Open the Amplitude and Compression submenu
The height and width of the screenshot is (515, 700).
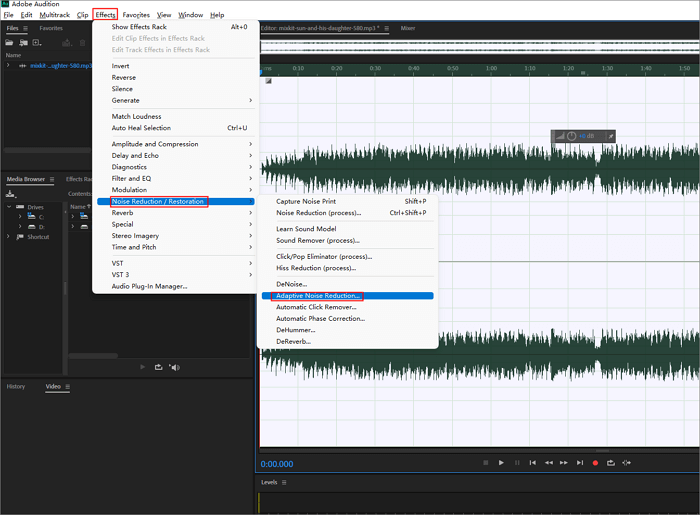[x=176, y=144]
